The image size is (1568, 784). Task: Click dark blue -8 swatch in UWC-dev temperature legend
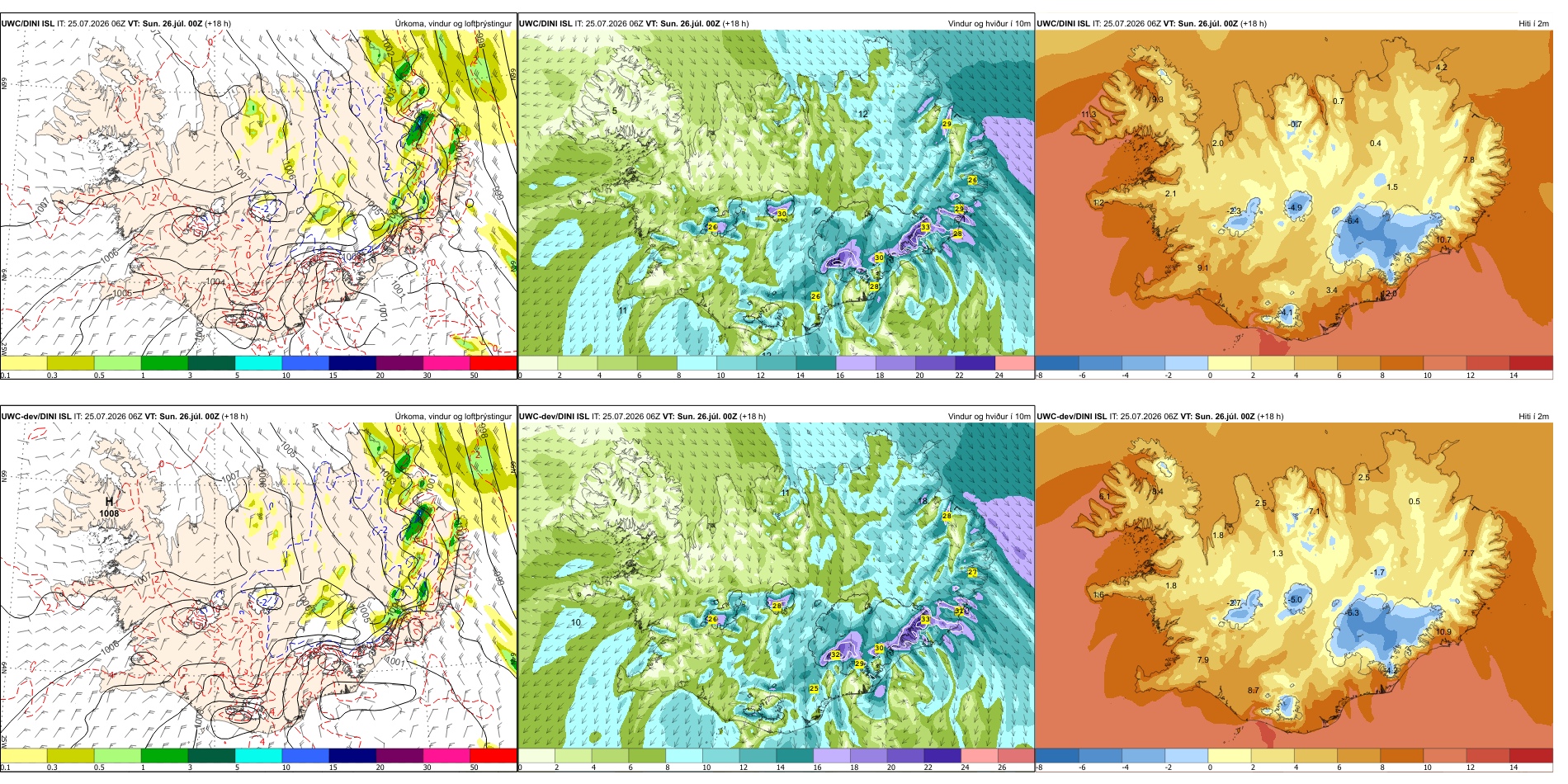(1056, 755)
